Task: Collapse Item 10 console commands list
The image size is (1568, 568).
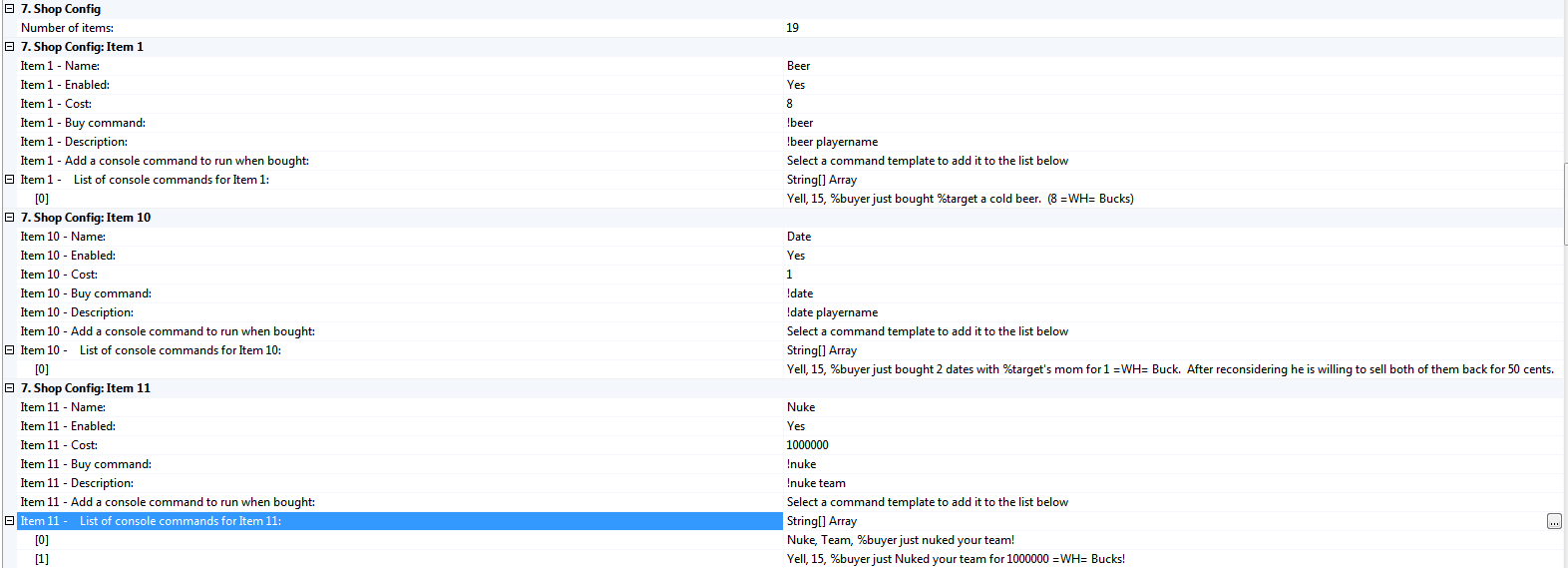Action: [9, 350]
